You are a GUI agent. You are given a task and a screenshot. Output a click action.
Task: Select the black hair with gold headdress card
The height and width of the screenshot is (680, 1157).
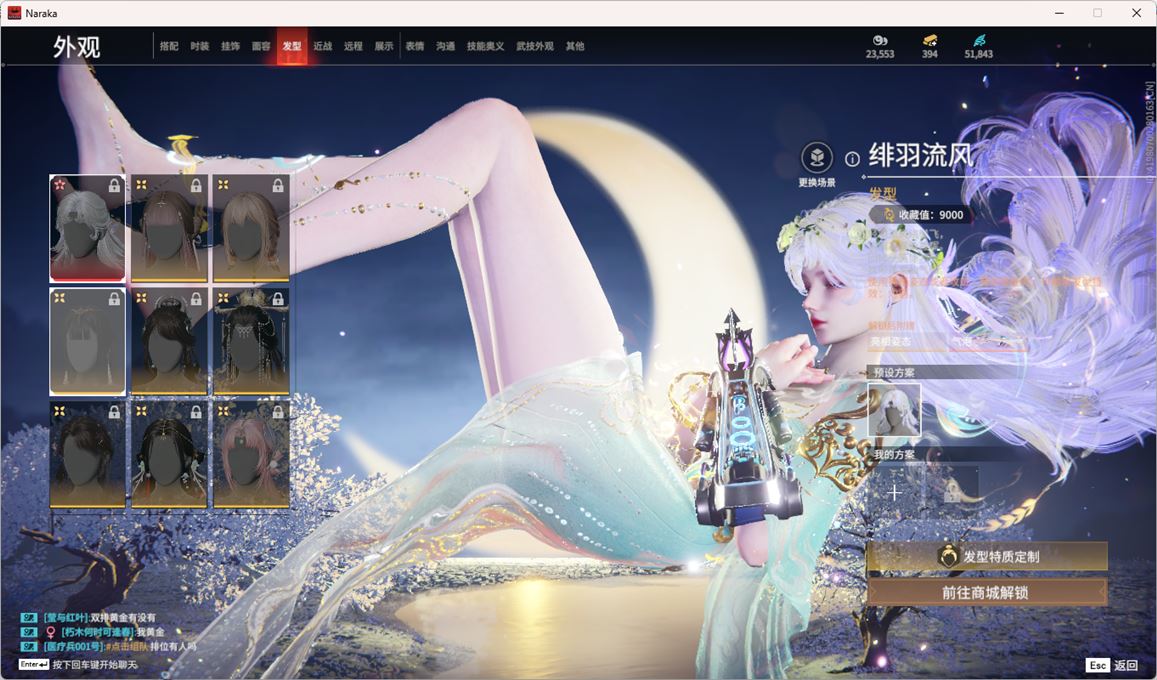251,341
